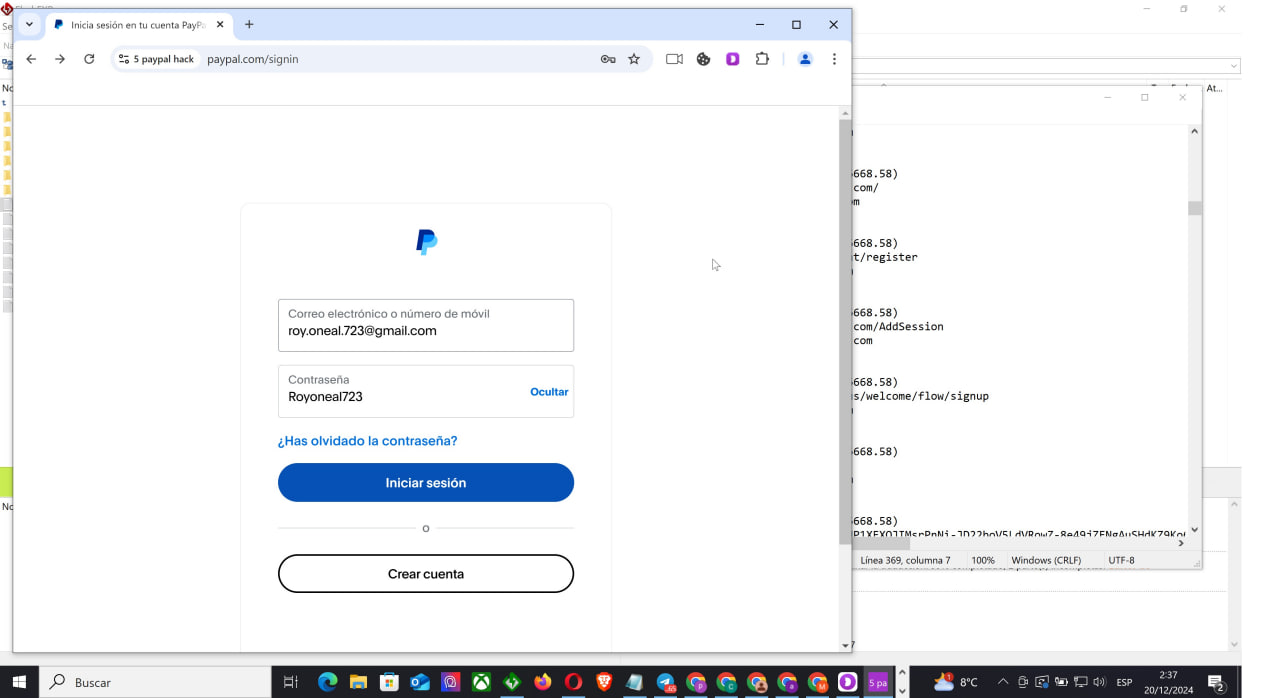
Task: Click Notepad vertical scrollbar thumb
Action: point(1195,208)
